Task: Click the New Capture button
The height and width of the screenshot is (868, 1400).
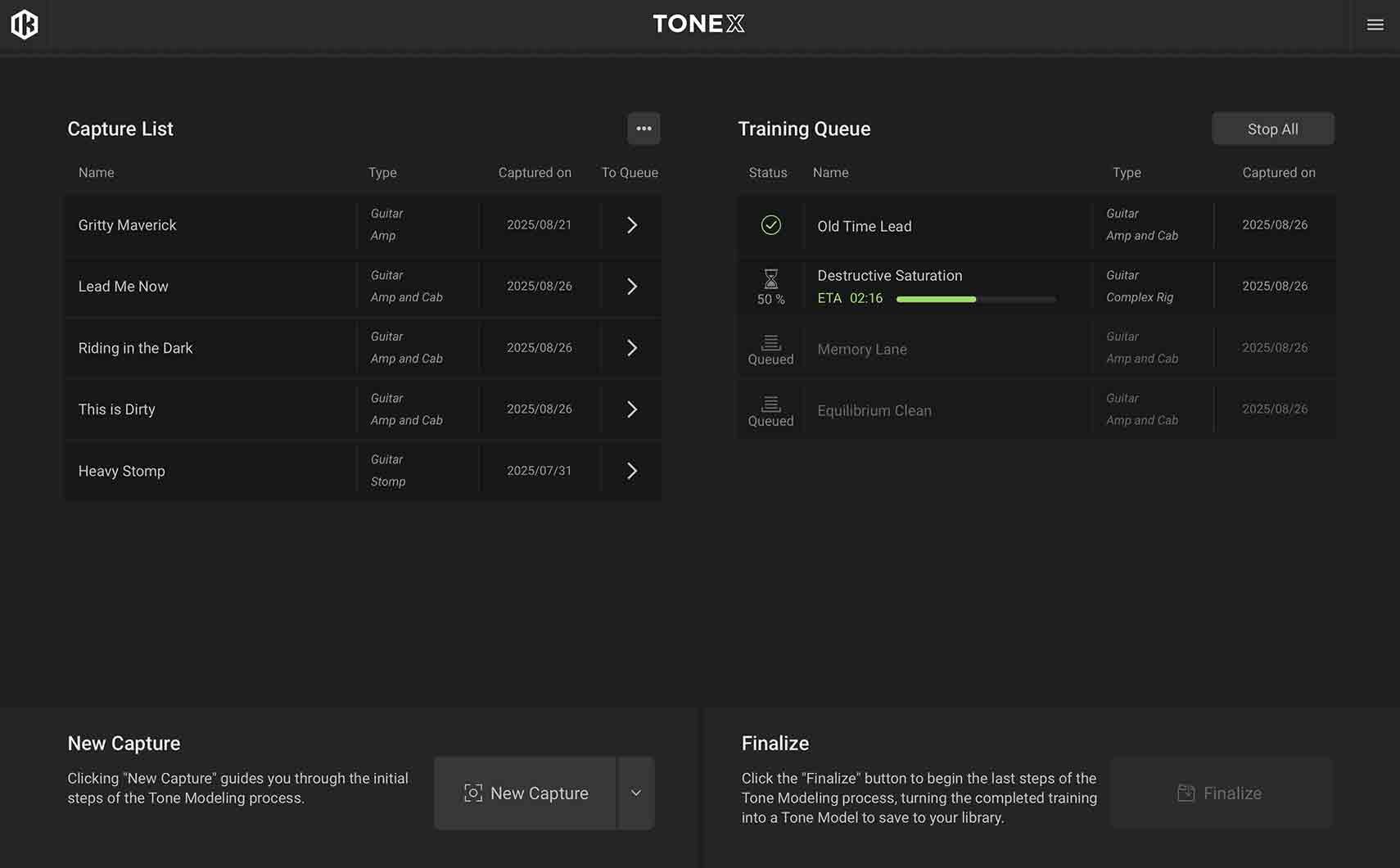Action: [525, 793]
